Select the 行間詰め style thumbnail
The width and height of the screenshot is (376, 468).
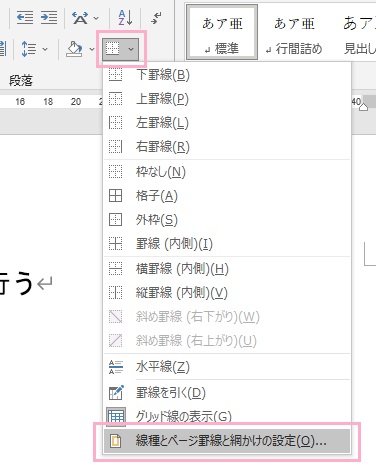[x=294, y=32]
